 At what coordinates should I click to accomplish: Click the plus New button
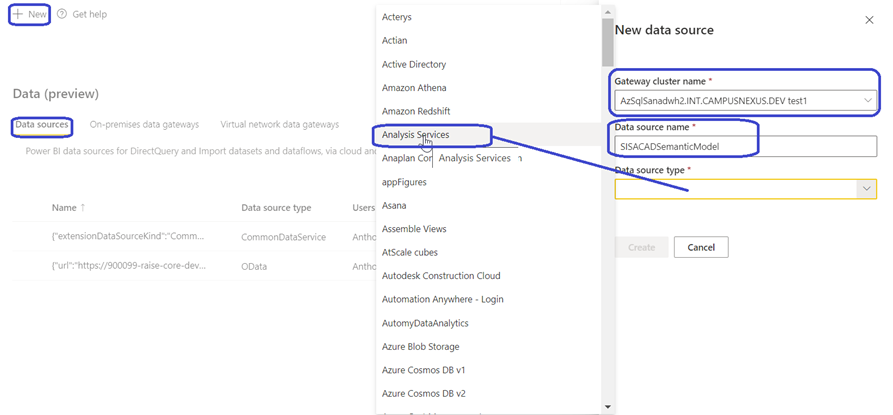coord(29,14)
